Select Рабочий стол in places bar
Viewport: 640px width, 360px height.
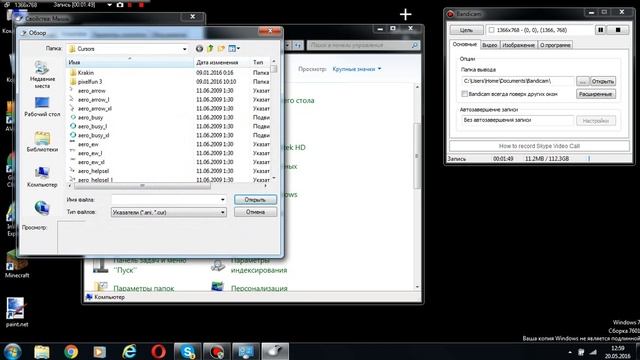42,107
